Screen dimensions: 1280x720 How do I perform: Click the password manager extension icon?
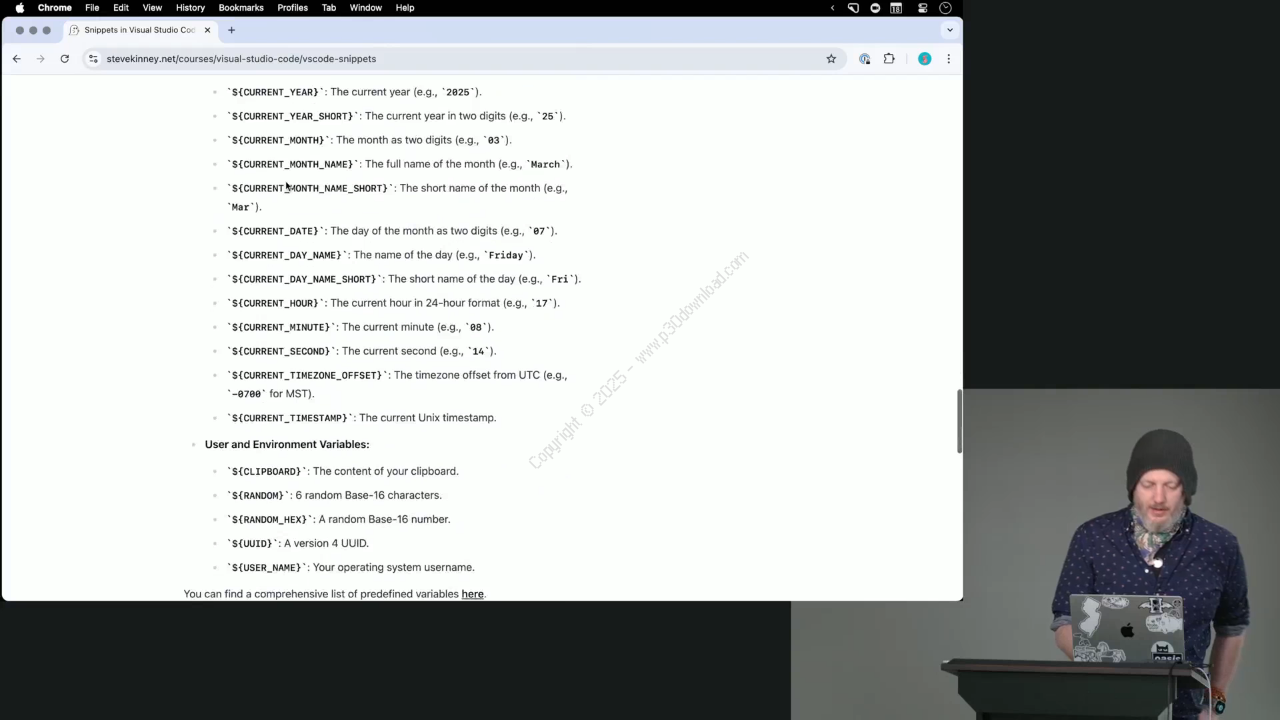tap(865, 59)
